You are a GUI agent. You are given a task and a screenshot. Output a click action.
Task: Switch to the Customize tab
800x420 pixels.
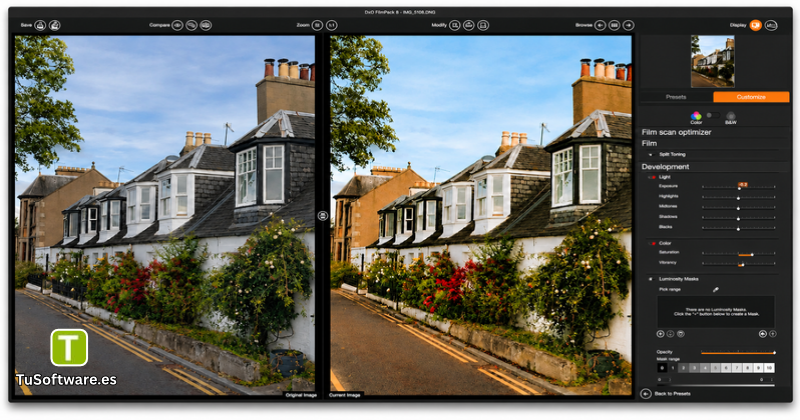(x=751, y=97)
